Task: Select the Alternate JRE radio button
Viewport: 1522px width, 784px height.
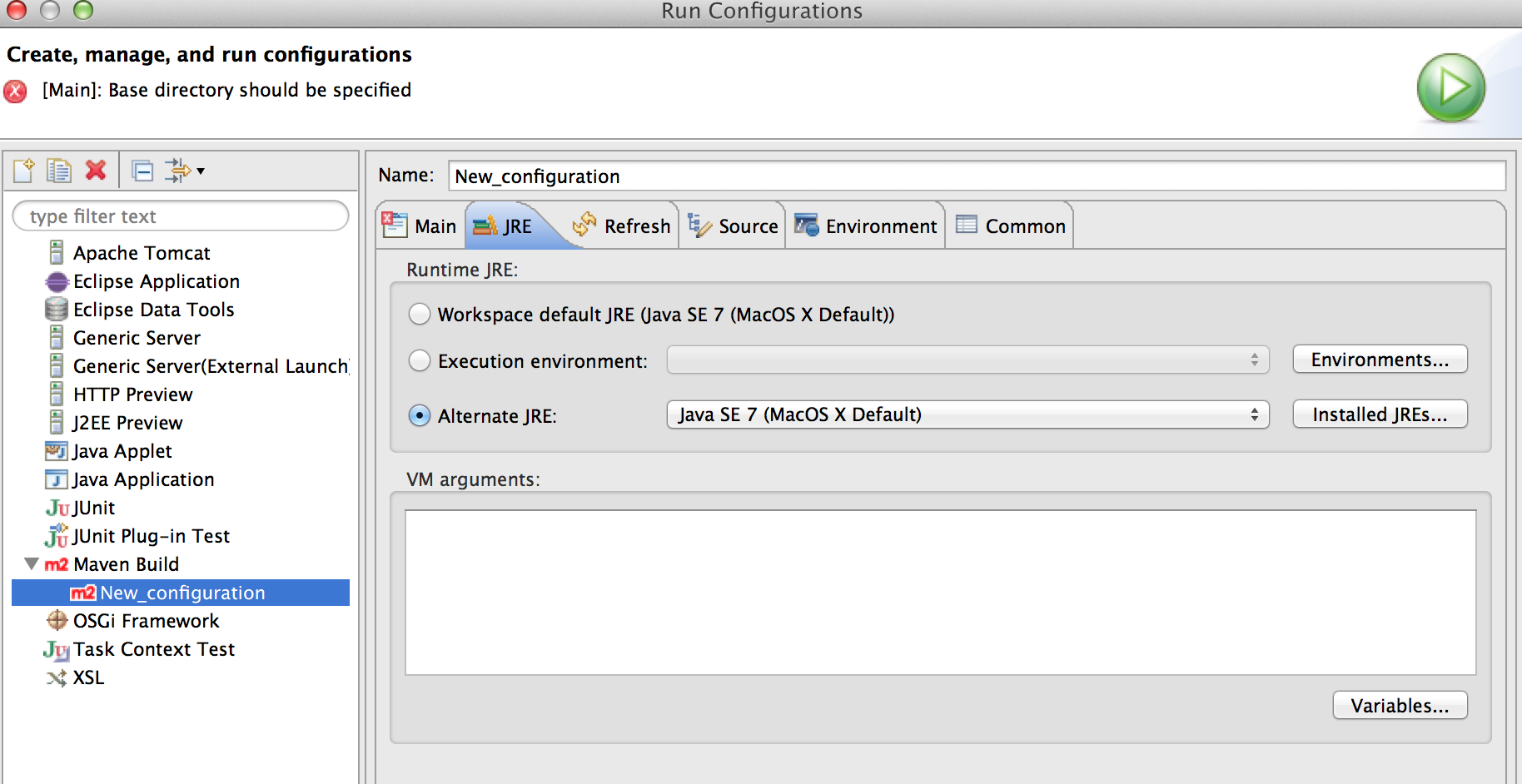Action: click(x=420, y=415)
